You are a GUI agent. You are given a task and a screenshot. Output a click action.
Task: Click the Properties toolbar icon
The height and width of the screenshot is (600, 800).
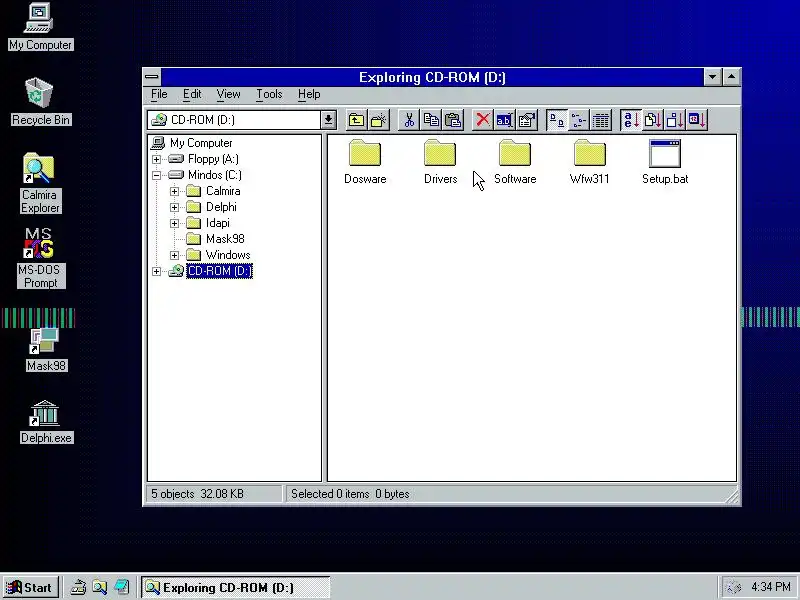point(527,120)
